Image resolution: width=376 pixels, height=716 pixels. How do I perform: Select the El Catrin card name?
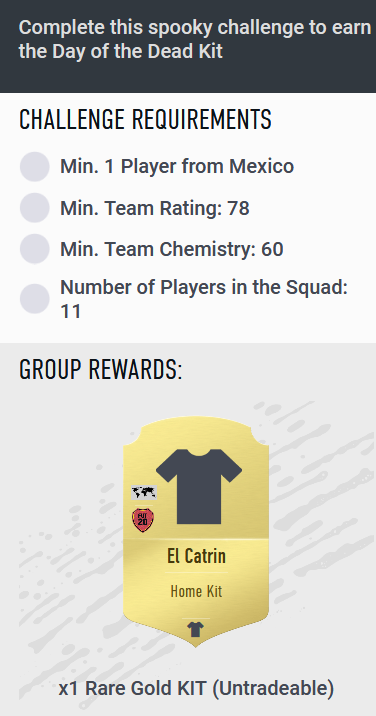coord(196,556)
